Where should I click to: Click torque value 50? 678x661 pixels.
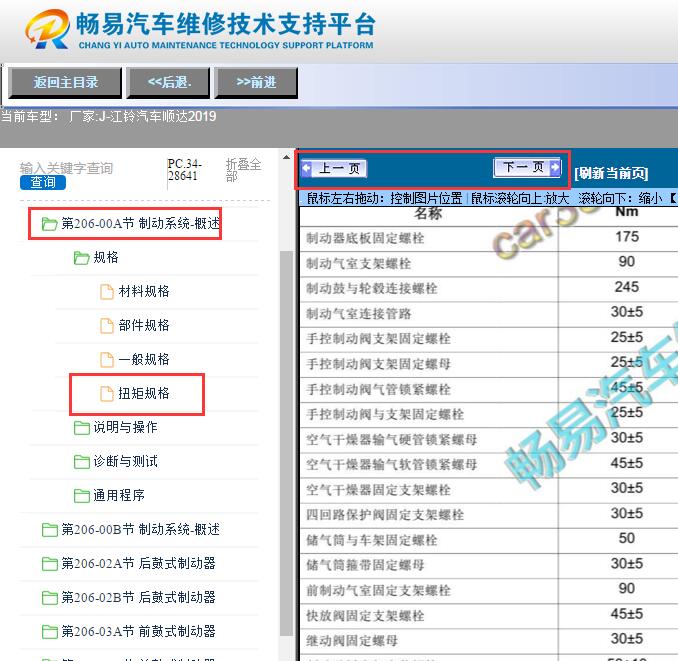pos(627,538)
